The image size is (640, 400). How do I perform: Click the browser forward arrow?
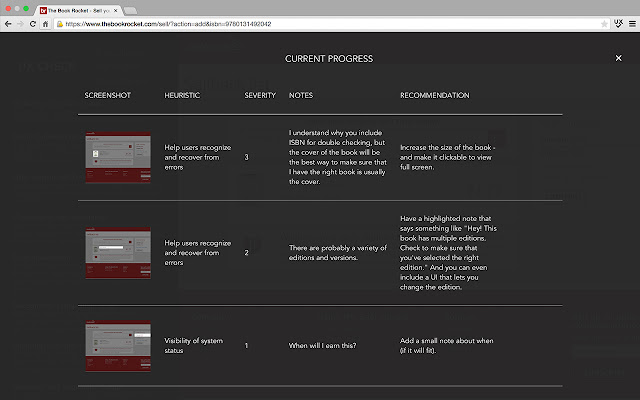pyautogui.click(x=22, y=23)
